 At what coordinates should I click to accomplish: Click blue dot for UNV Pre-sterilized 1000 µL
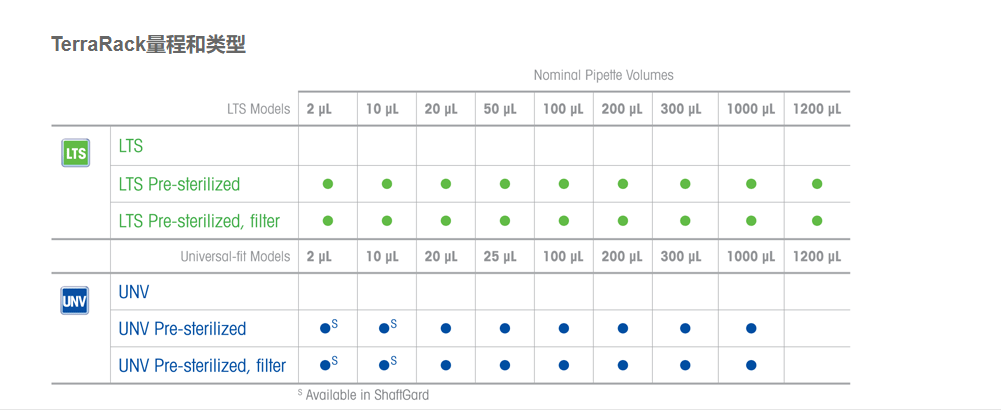[x=751, y=329]
